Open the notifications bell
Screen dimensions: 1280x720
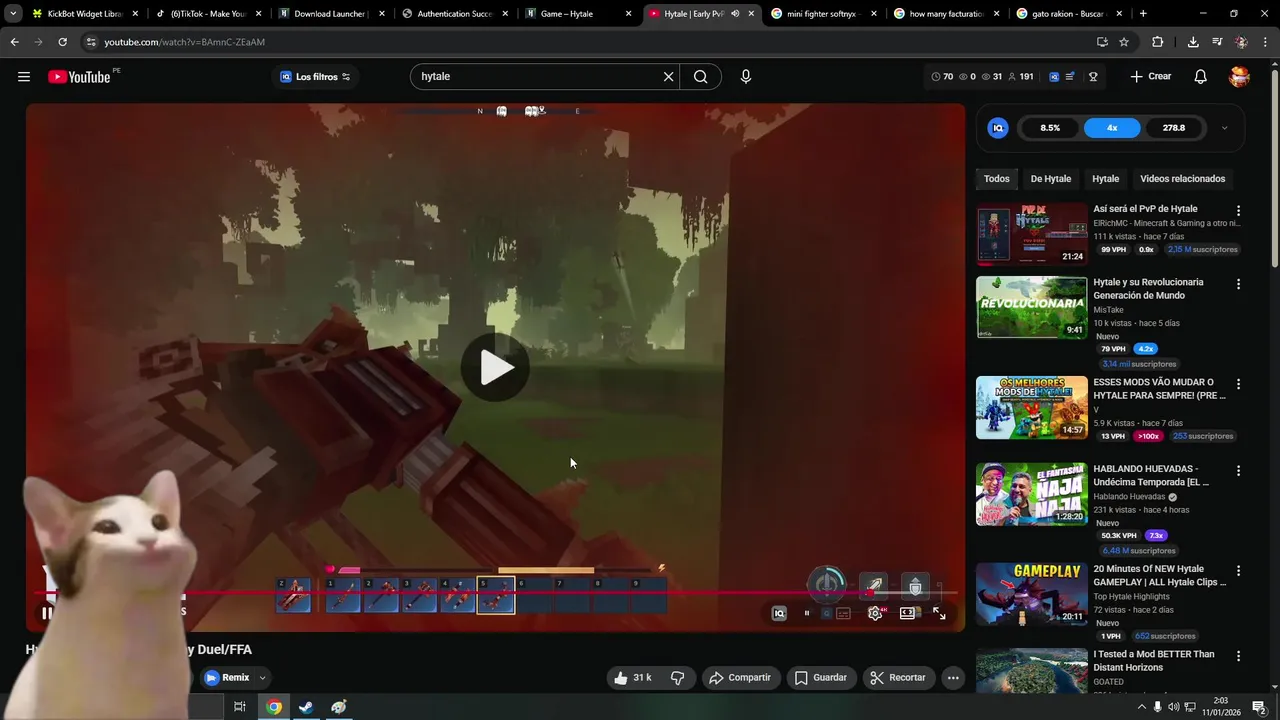1201,77
